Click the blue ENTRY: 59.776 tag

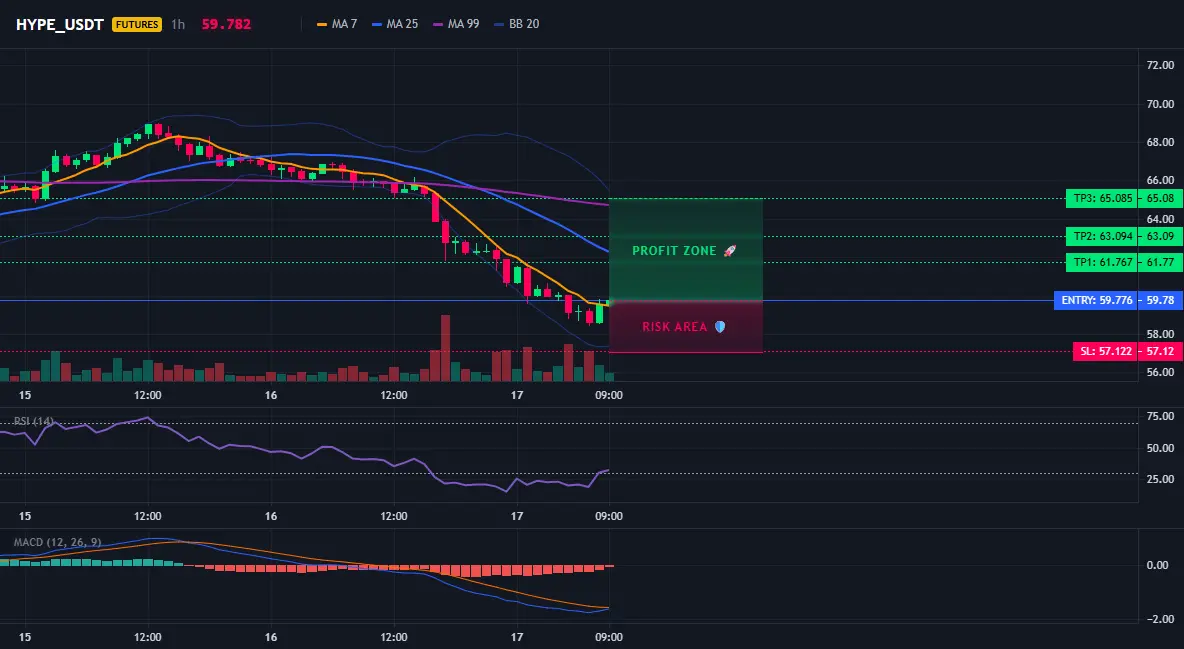(x=1098, y=301)
